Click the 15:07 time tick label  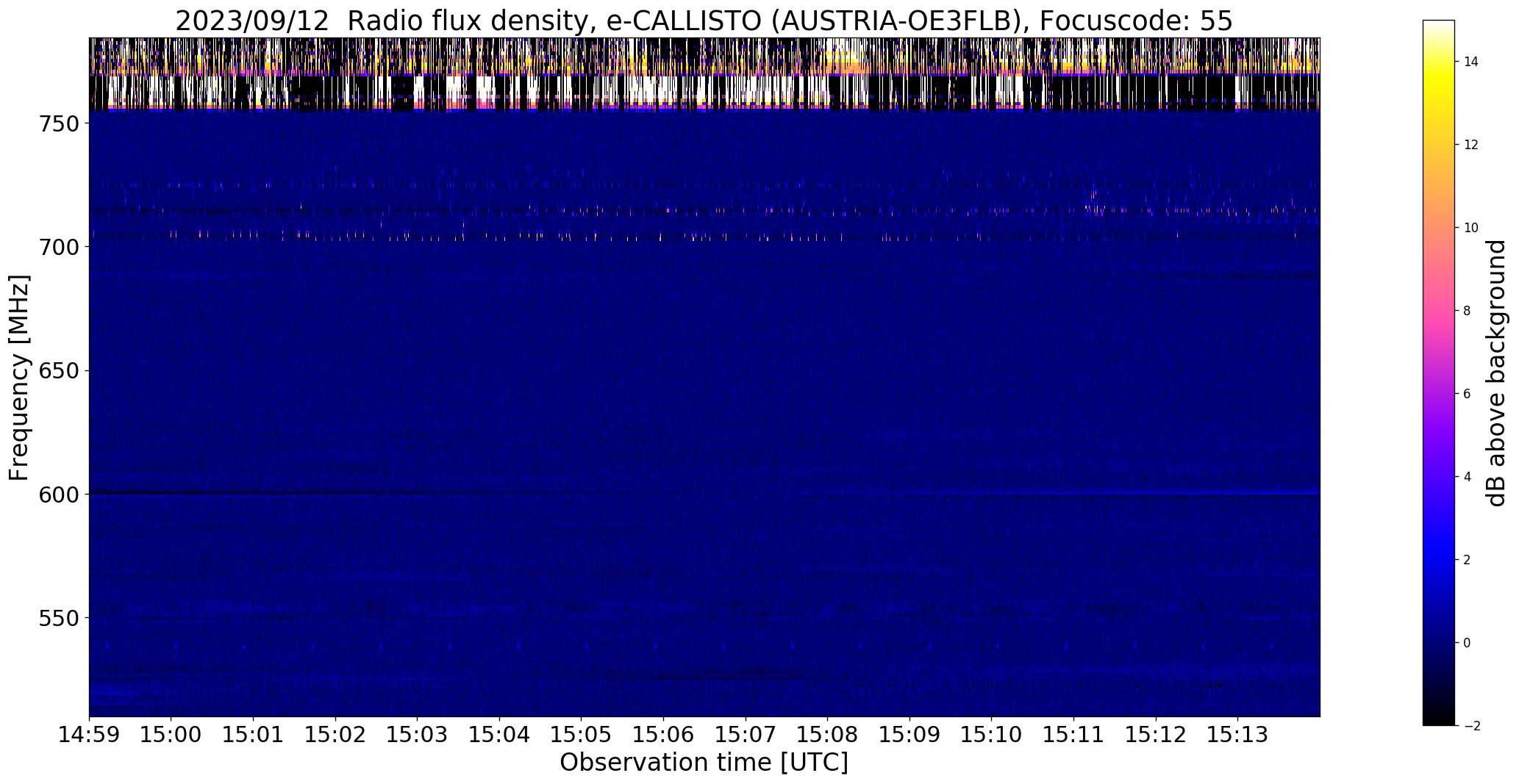pyautogui.click(x=746, y=735)
